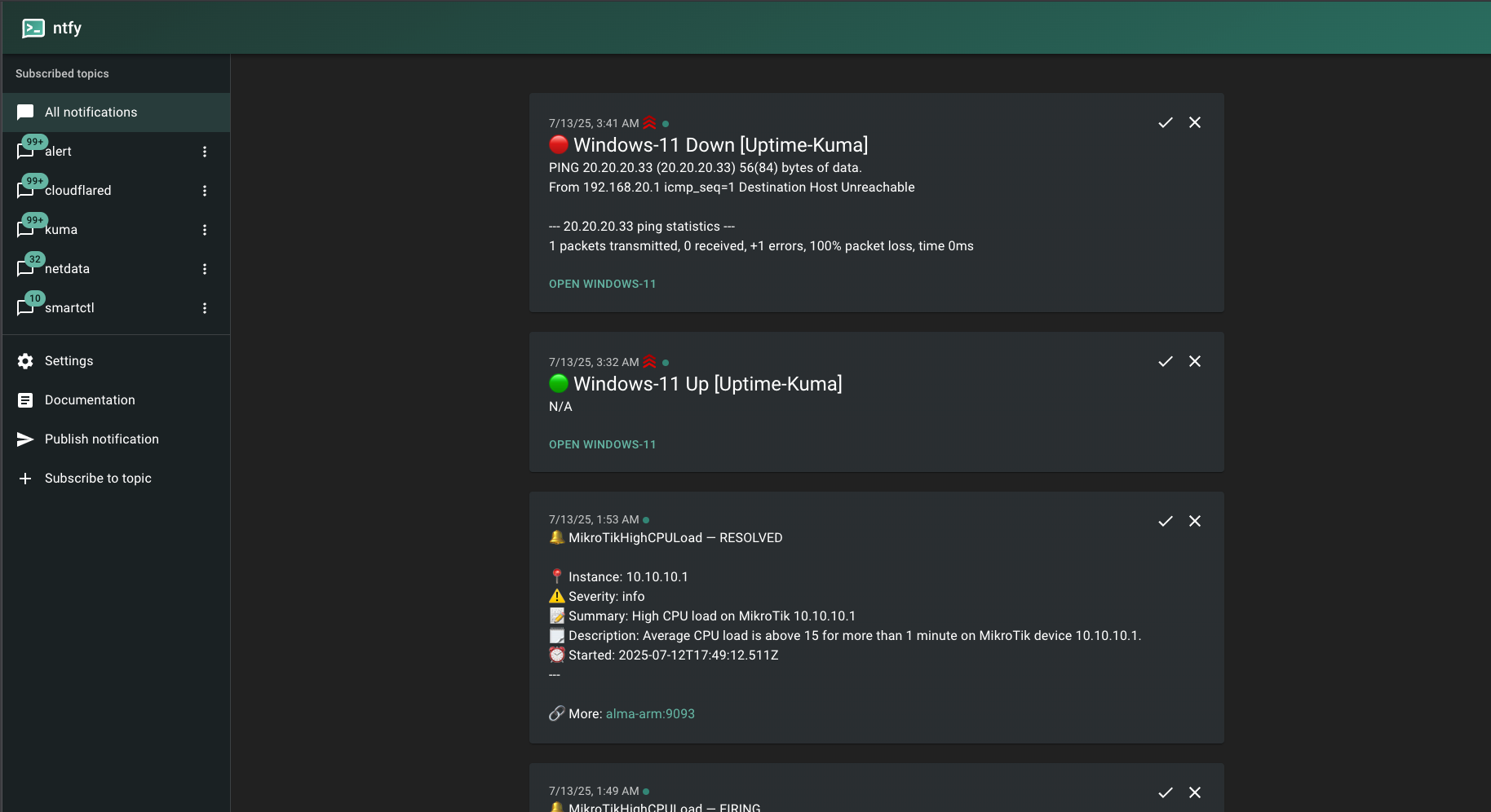The width and height of the screenshot is (1491, 812).
Task: Mark Windows-11 Down notification as read
Action: click(1166, 122)
